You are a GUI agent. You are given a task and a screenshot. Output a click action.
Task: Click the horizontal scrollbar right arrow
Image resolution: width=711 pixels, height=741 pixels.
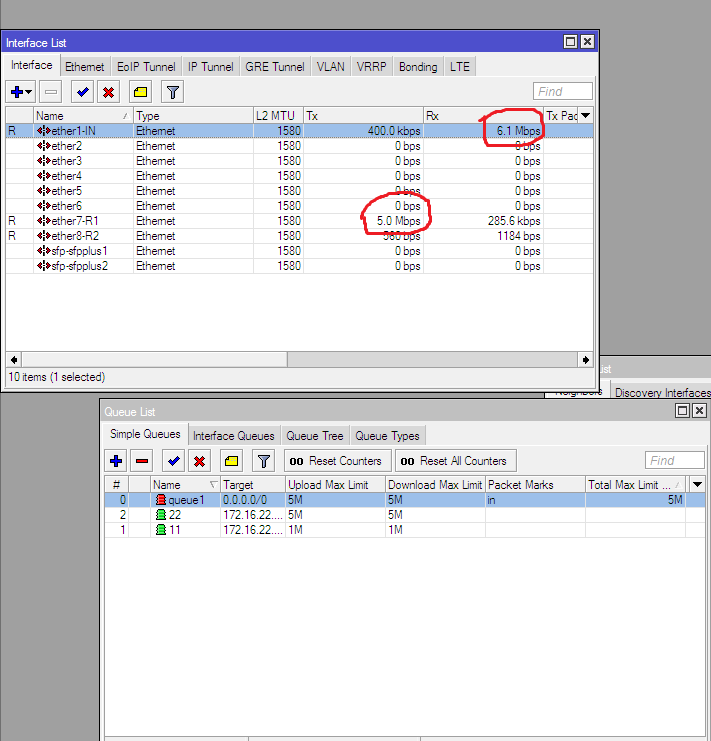585,360
